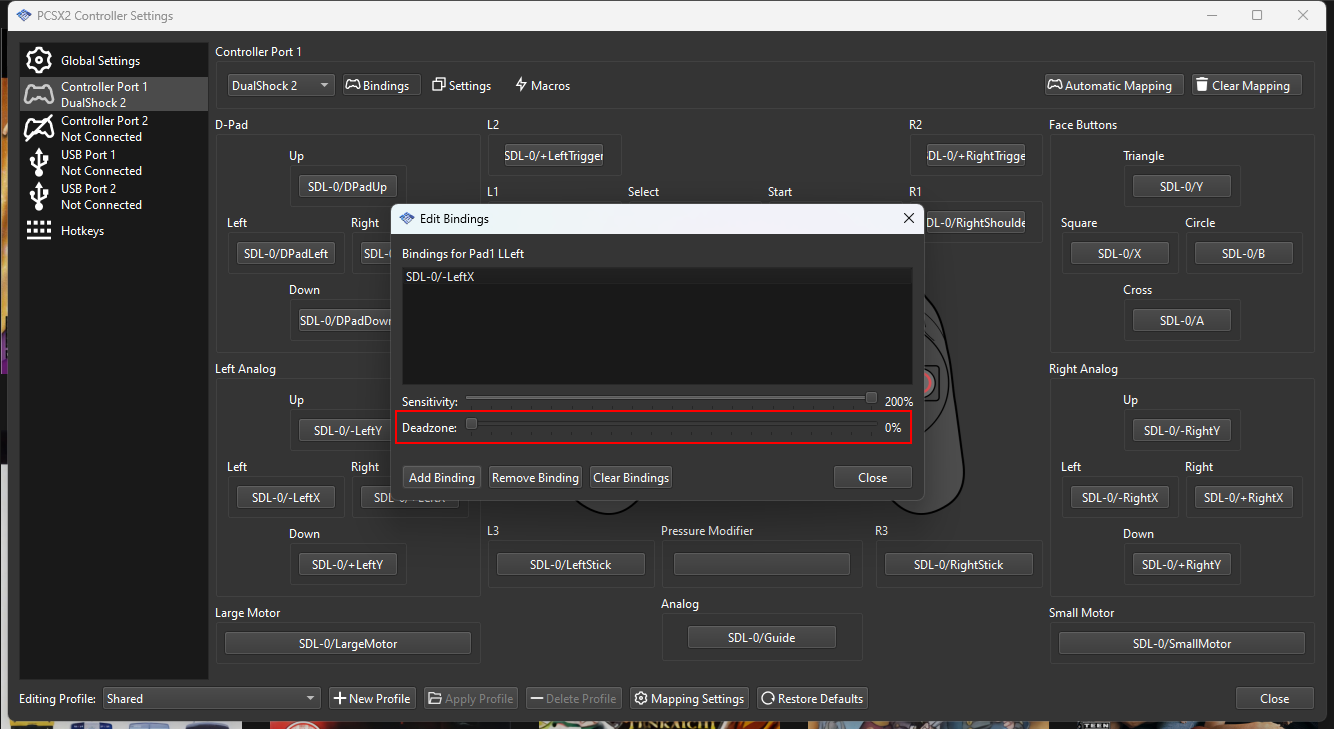Click Automatic Mapping button
1334x729 pixels.
(x=1114, y=85)
